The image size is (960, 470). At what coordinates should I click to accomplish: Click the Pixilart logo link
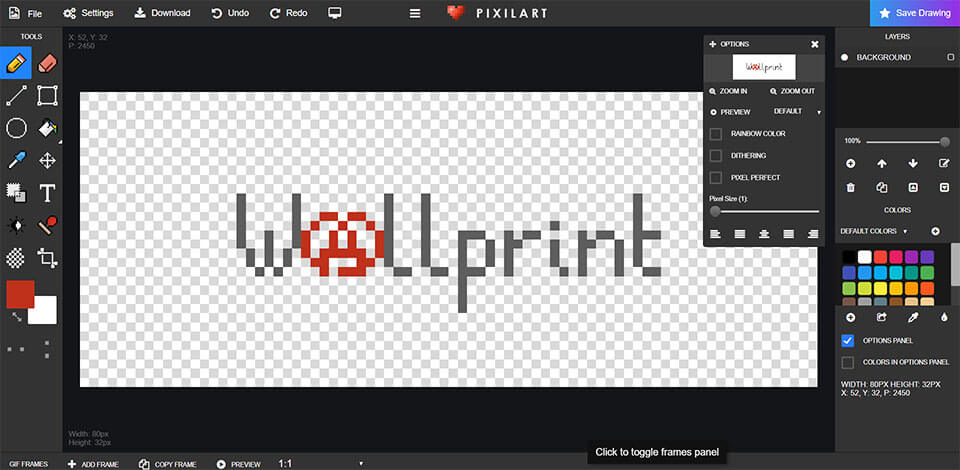pos(497,13)
